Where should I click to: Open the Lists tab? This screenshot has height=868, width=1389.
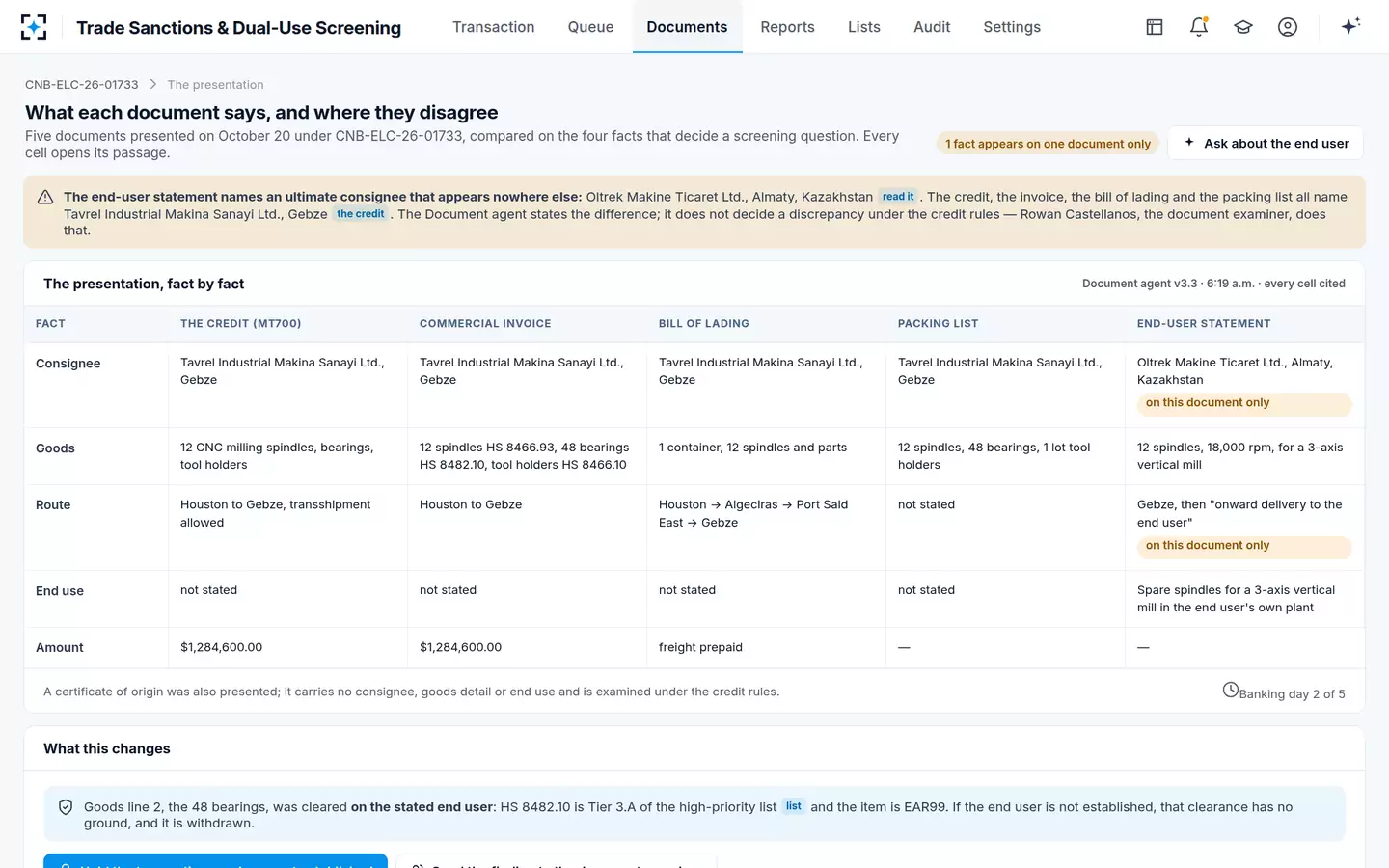point(864,27)
